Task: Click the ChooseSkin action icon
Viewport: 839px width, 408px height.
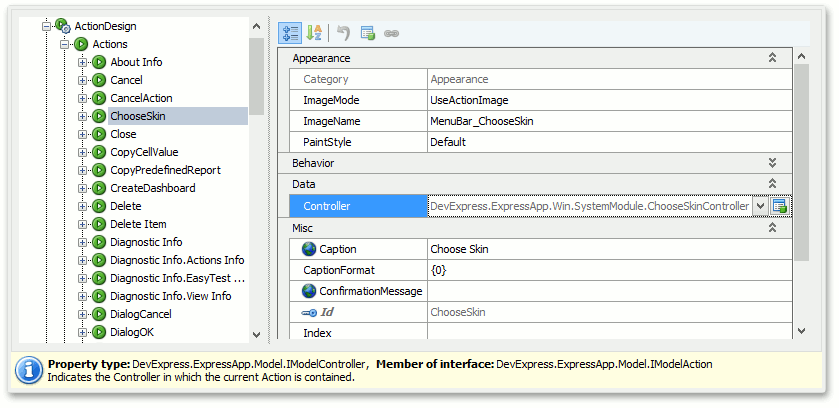Action: [99, 116]
